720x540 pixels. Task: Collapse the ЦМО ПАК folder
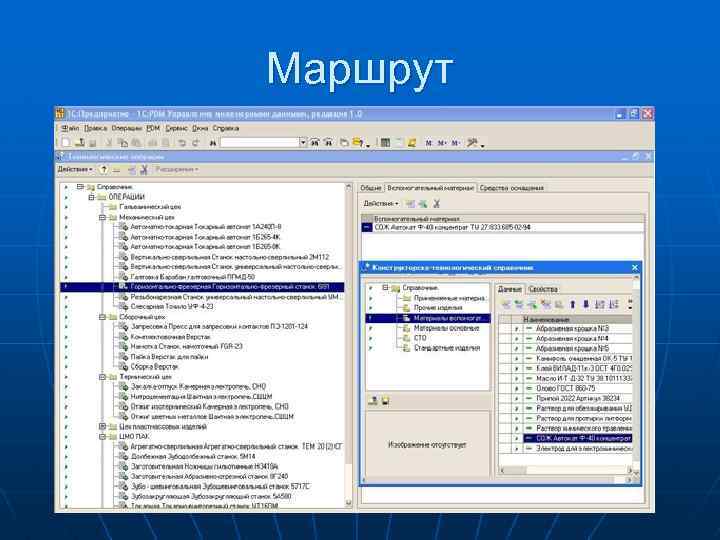102,437
